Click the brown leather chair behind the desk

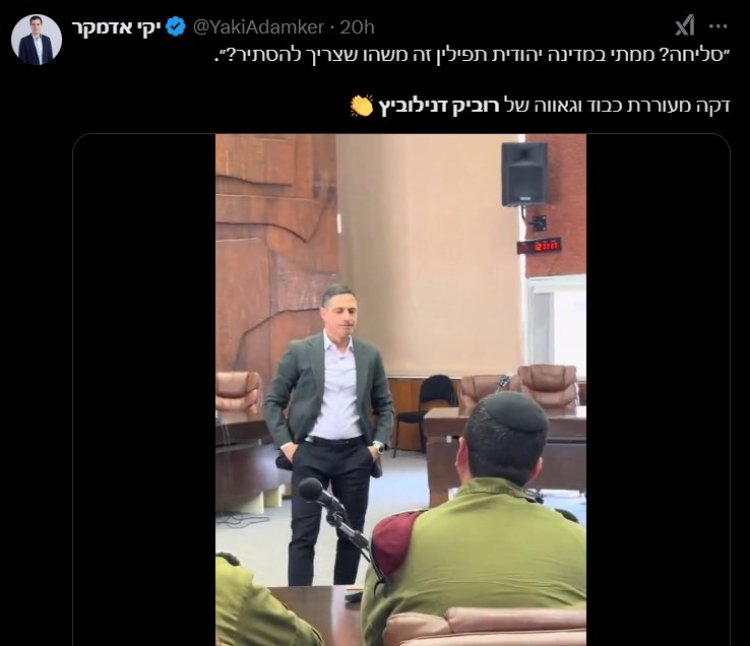coord(549,385)
